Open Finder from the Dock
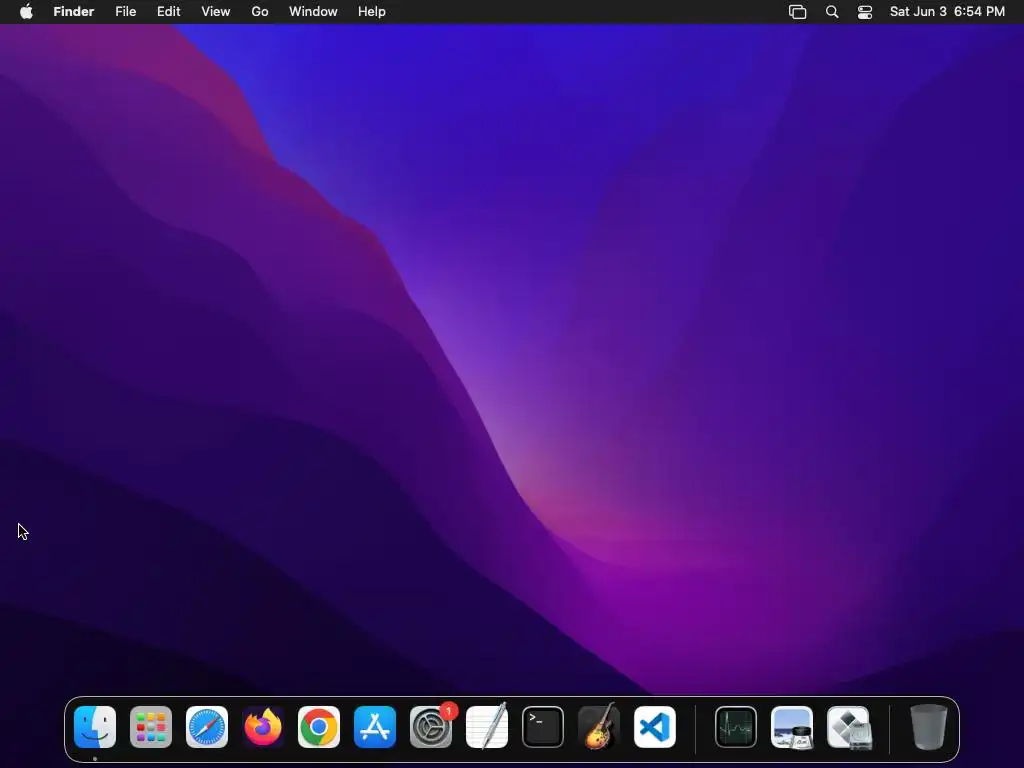The image size is (1024, 768). [x=95, y=727]
